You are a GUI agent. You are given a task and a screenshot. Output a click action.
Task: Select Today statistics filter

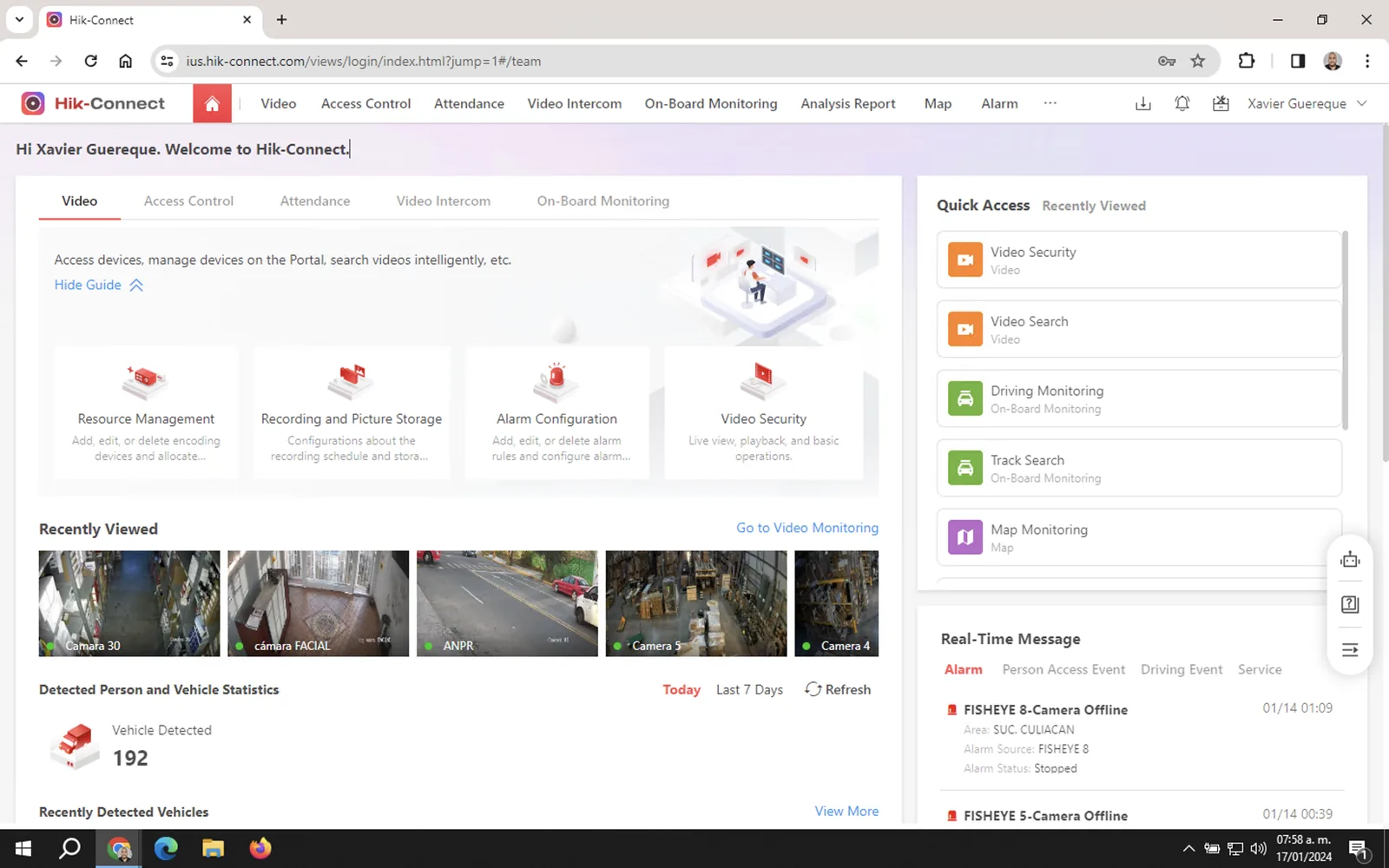coord(681,689)
